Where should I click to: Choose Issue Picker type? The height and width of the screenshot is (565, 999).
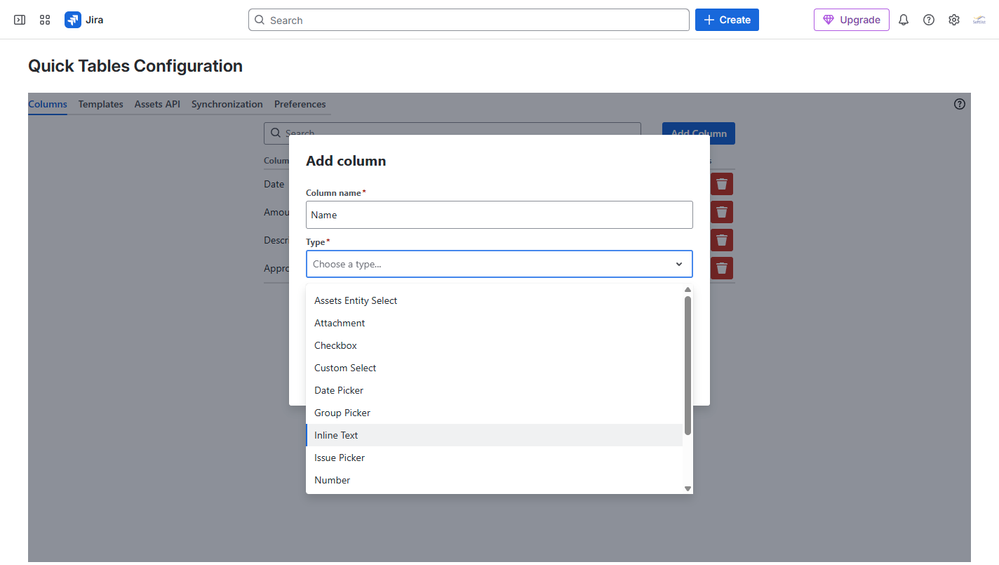494,457
